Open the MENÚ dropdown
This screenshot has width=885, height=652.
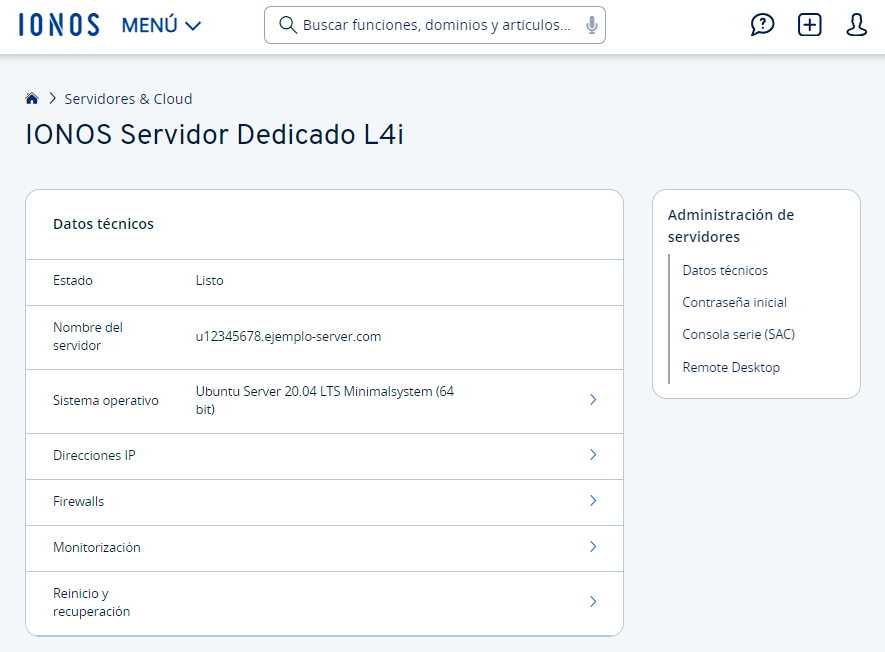(161, 25)
